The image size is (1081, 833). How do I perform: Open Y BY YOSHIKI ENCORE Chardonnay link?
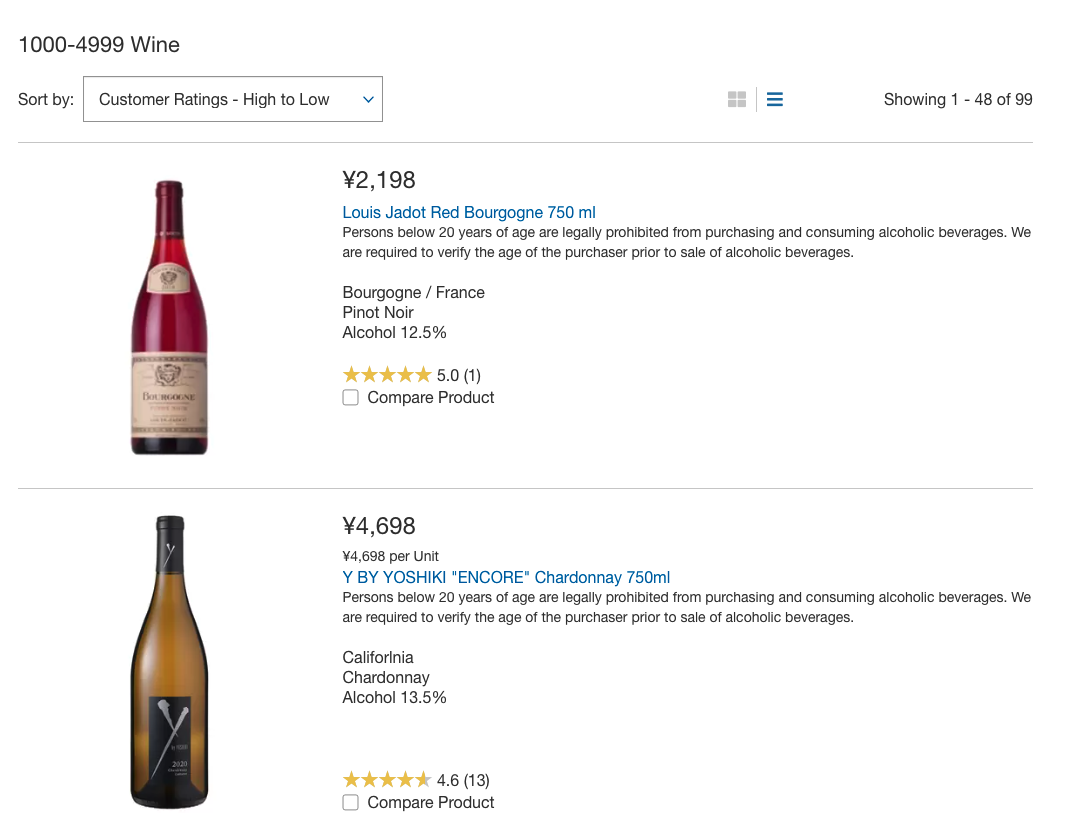tap(506, 577)
